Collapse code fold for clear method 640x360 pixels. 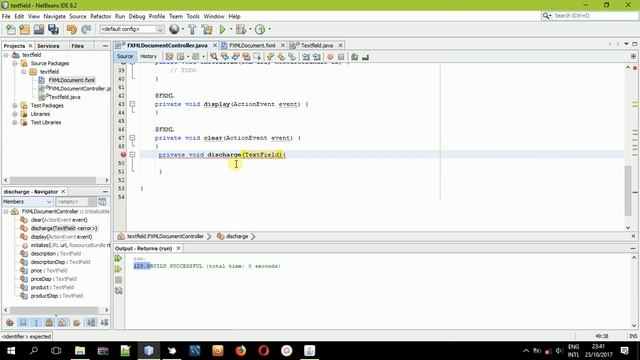point(132,138)
